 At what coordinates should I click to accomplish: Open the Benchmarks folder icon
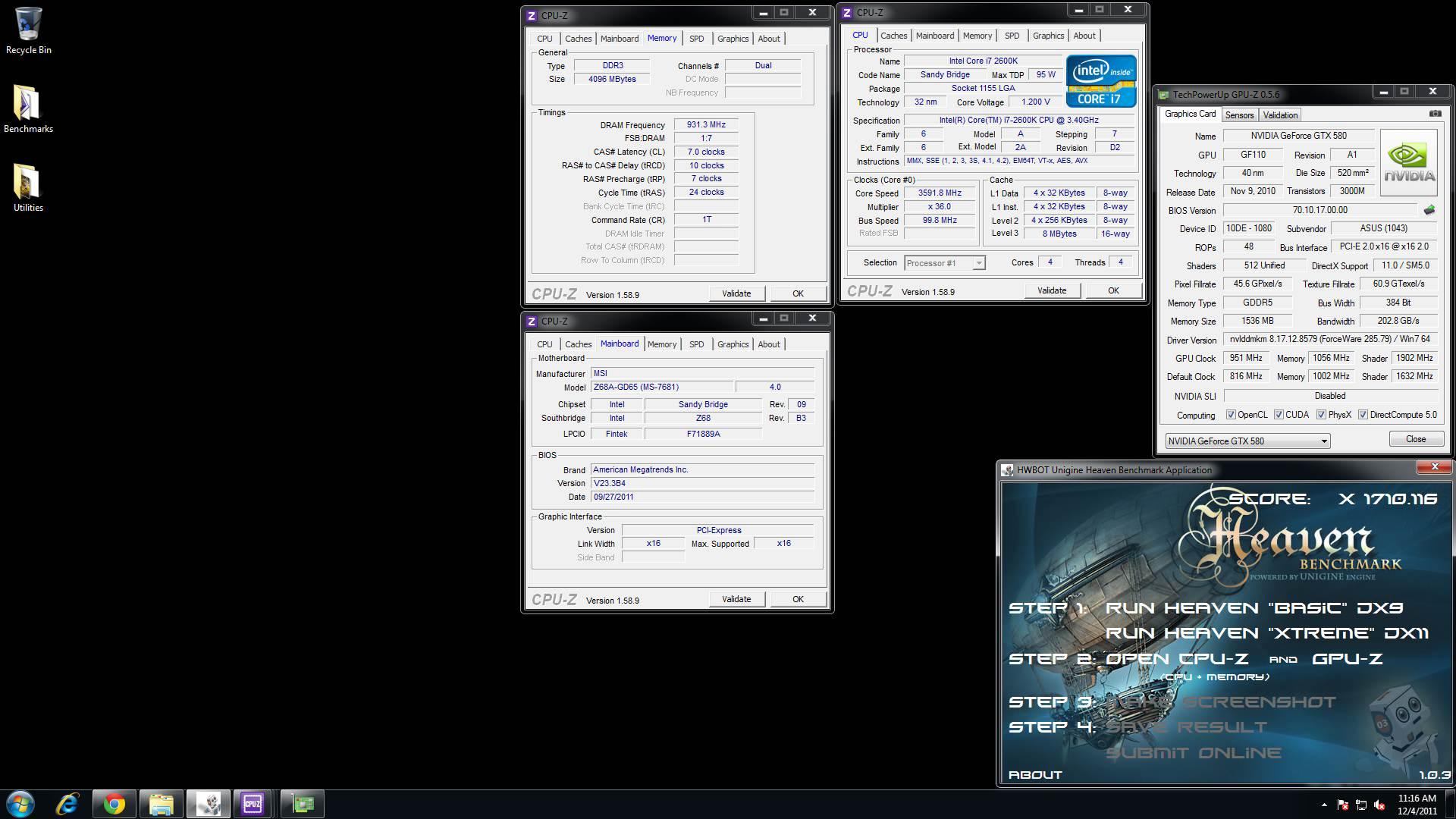(x=28, y=108)
